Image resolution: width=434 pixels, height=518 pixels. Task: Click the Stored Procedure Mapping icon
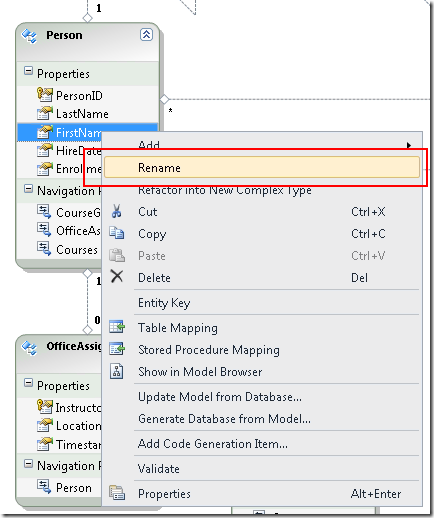[117, 349]
